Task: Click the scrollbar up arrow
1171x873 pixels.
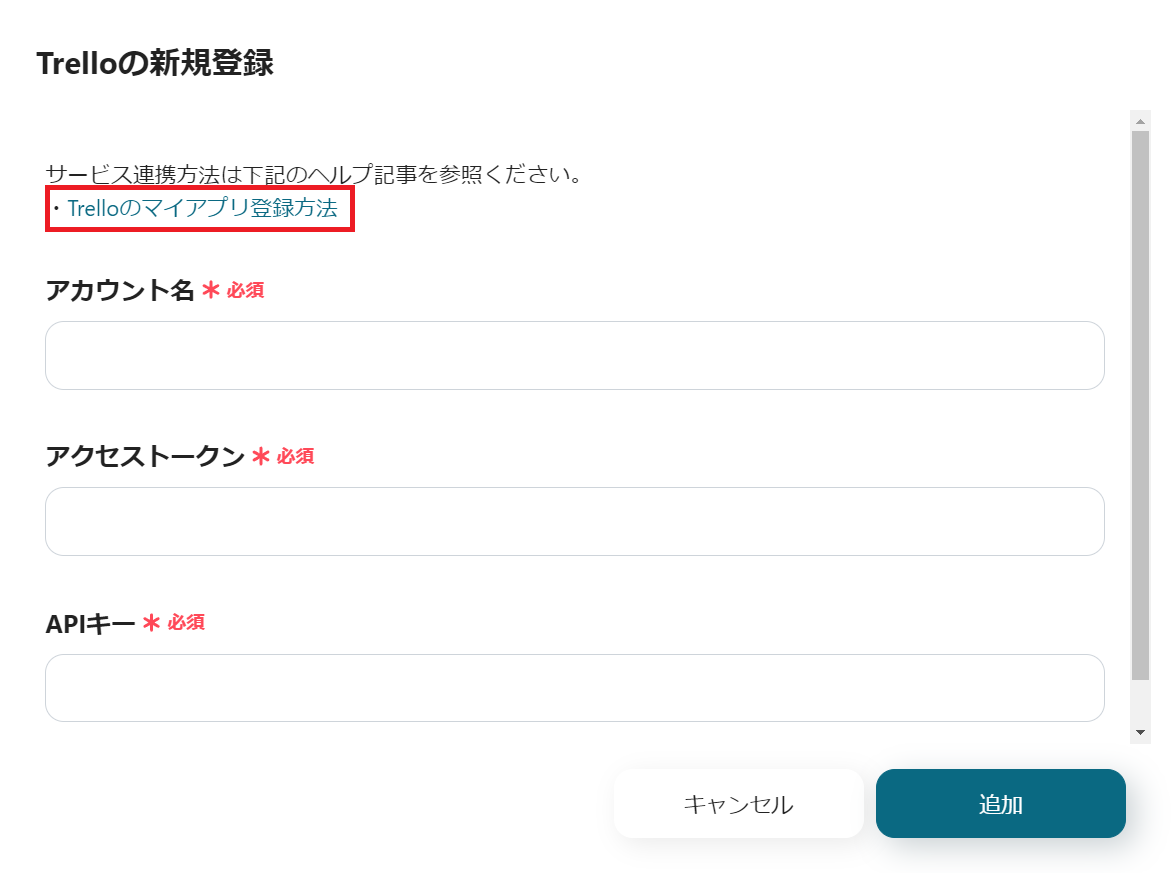Action: tap(1140, 121)
